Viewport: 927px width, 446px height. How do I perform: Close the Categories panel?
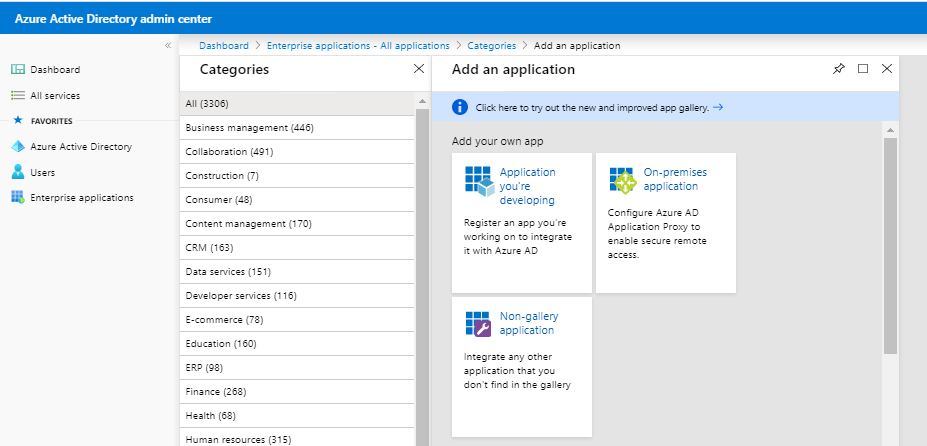(x=419, y=69)
